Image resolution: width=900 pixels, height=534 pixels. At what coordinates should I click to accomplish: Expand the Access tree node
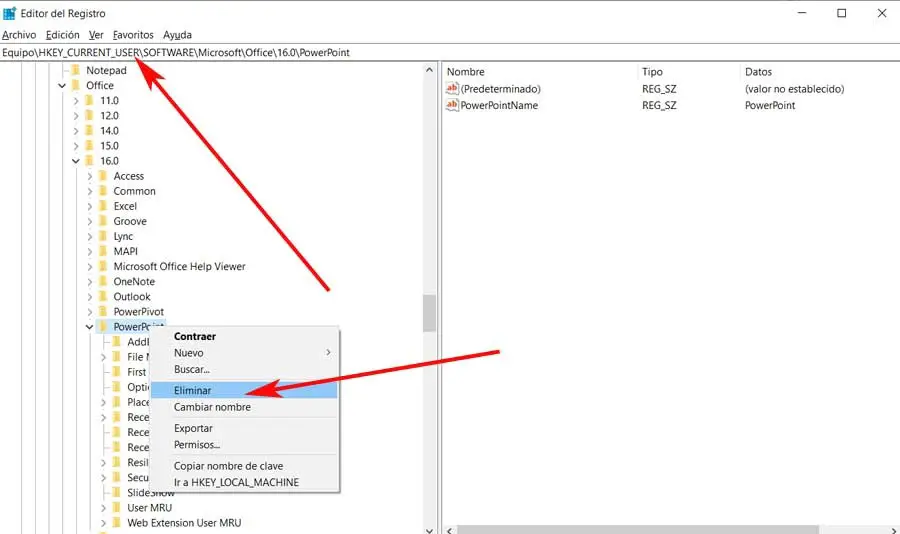pos(90,176)
